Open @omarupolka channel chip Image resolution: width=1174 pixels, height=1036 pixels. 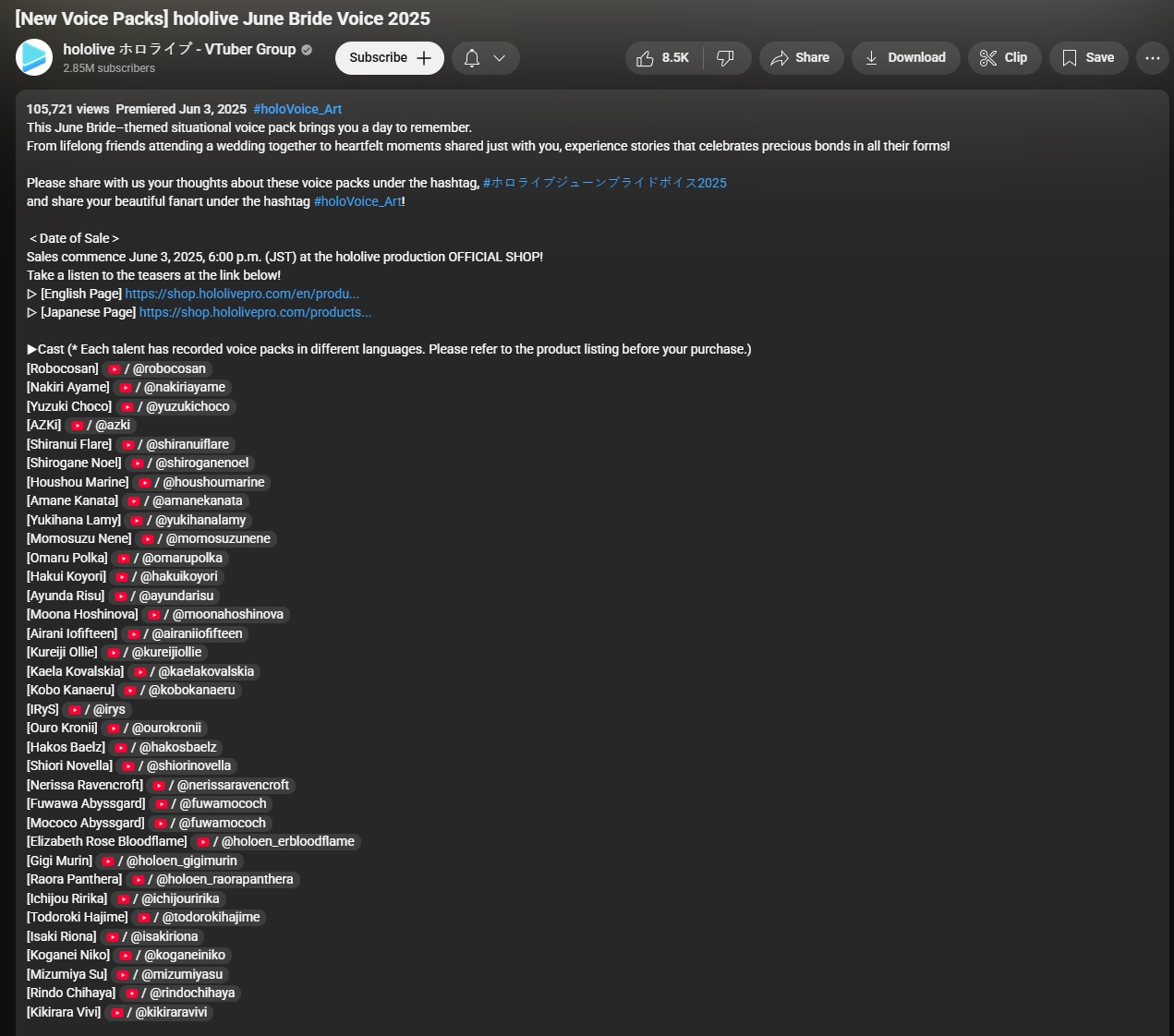click(170, 558)
